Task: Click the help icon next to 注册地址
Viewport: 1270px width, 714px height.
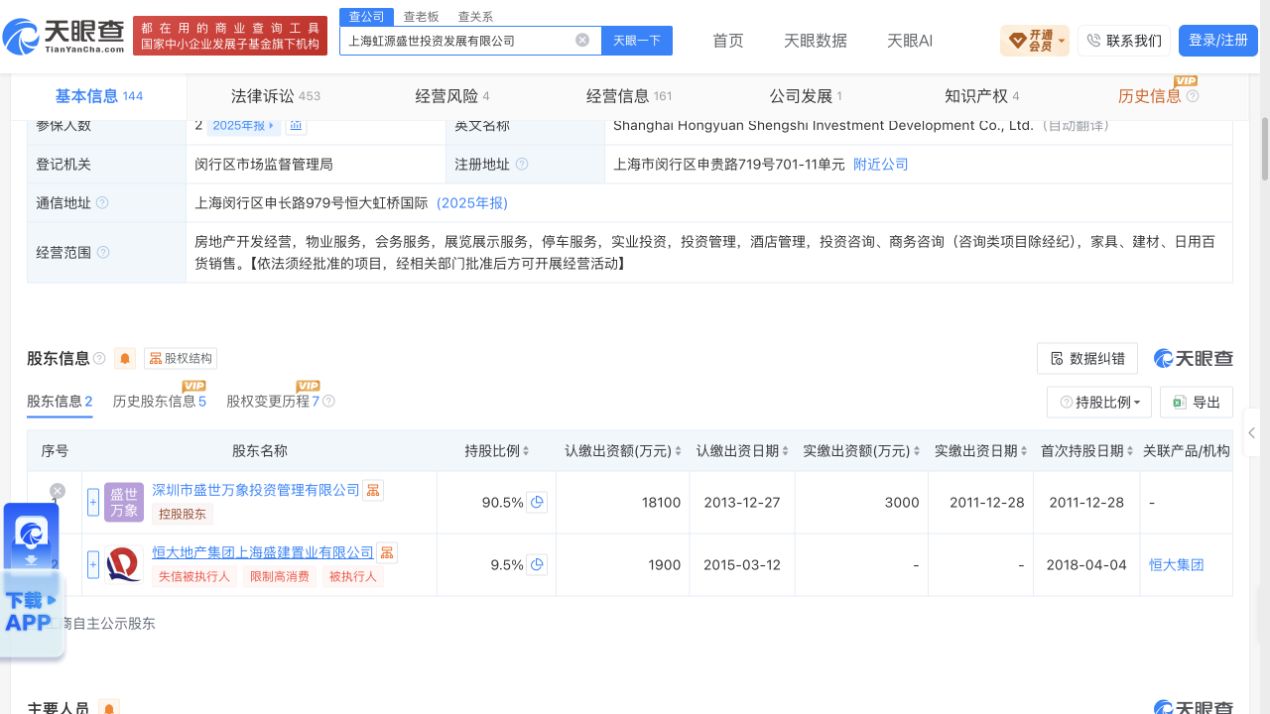Action: coord(522,164)
